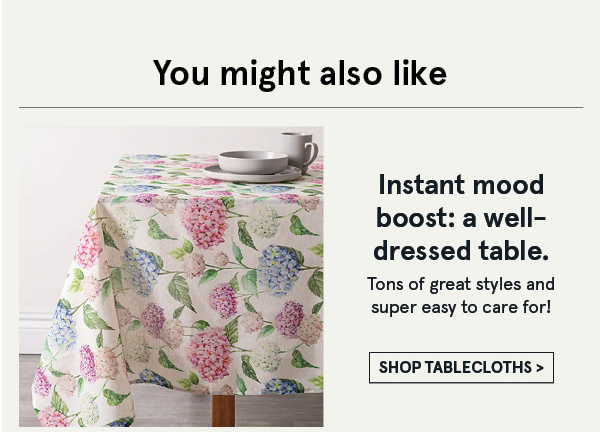Viewport: 600px width, 432px height.
Task: Click the word 'TABLECLOTHS' in the button
Action: pyautogui.click(x=478, y=367)
